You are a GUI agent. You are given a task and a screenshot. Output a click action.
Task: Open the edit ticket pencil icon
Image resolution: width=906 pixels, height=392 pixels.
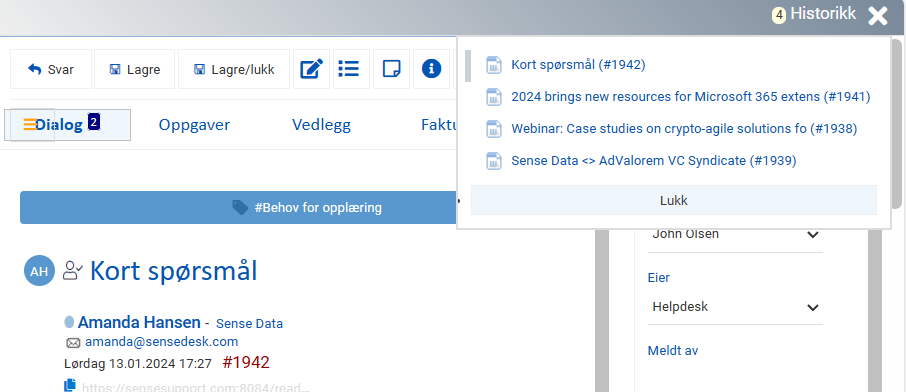[x=311, y=69]
